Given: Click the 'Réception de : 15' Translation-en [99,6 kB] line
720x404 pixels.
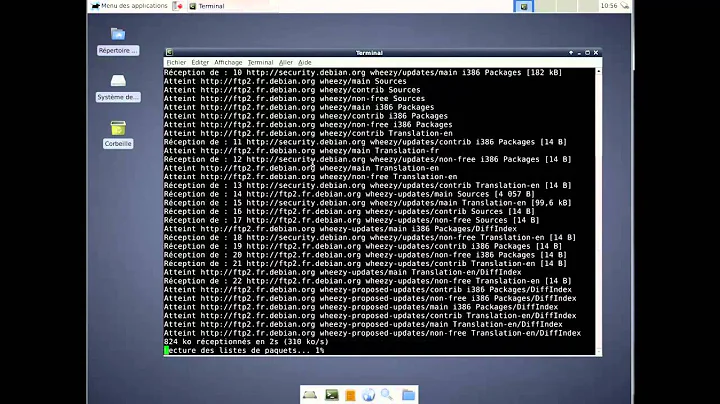Looking at the screenshot, I should tap(367, 203).
